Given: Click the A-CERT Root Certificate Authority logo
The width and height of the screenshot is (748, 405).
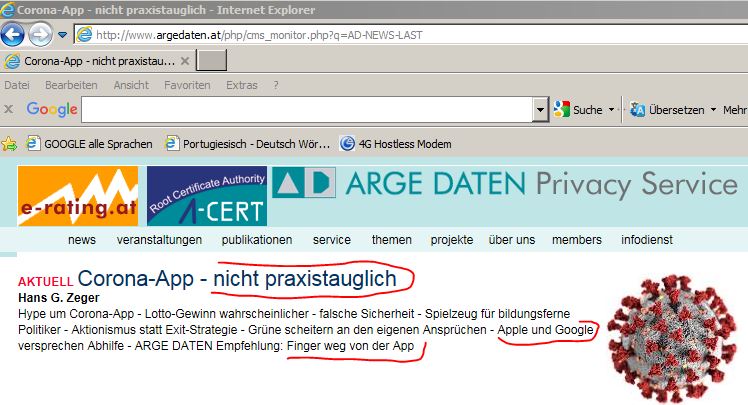Looking at the screenshot, I should coord(207,196).
